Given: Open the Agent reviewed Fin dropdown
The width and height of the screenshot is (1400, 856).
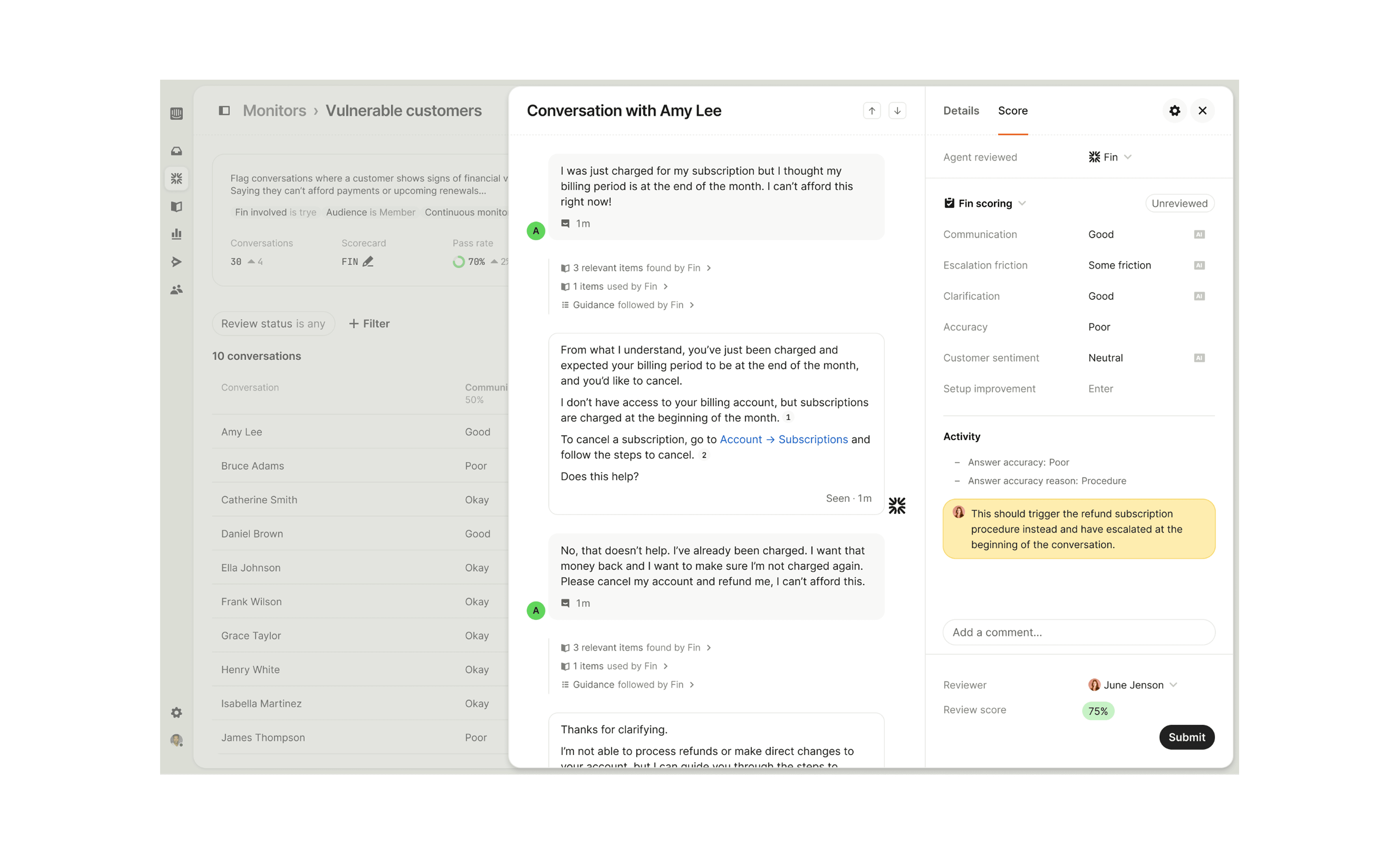Looking at the screenshot, I should click(1110, 157).
